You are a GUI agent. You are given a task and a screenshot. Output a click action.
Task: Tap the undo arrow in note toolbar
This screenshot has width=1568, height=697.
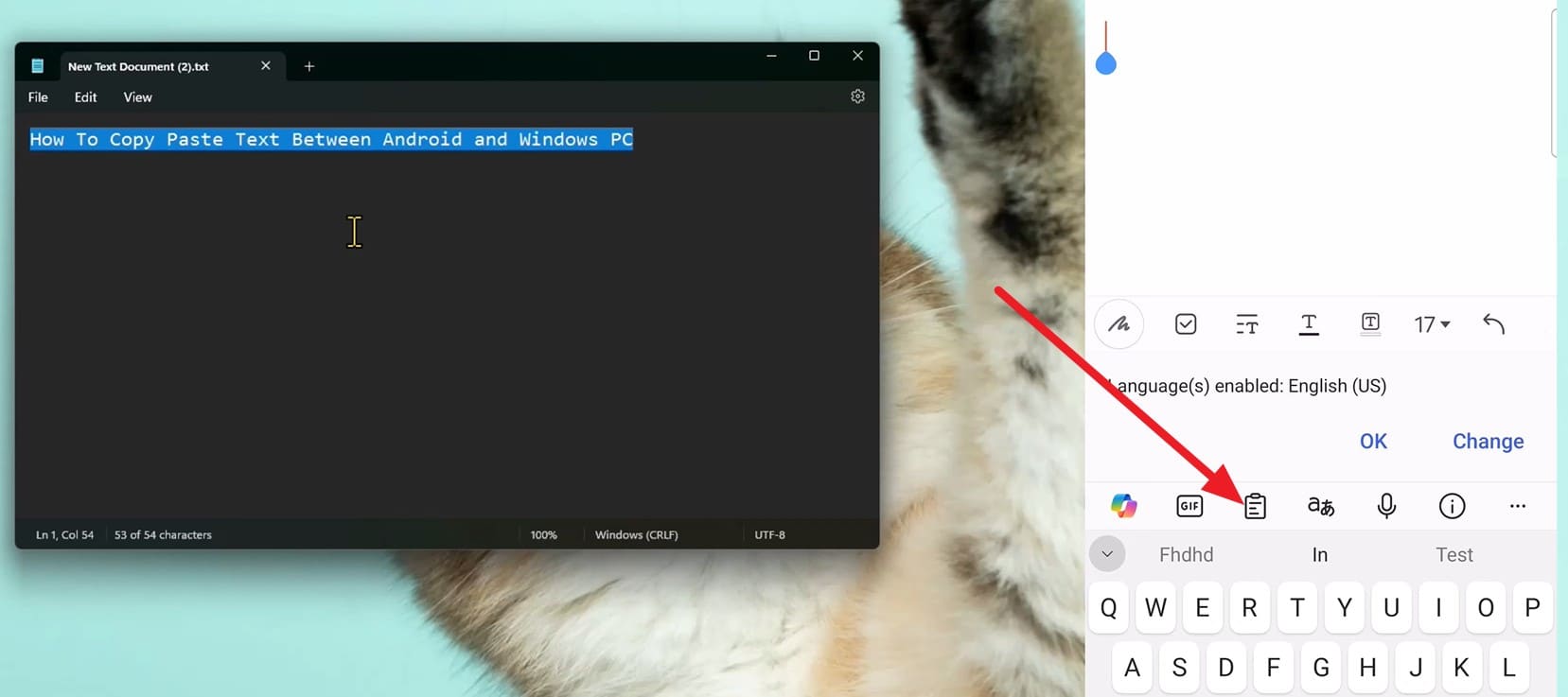(1493, 324)
